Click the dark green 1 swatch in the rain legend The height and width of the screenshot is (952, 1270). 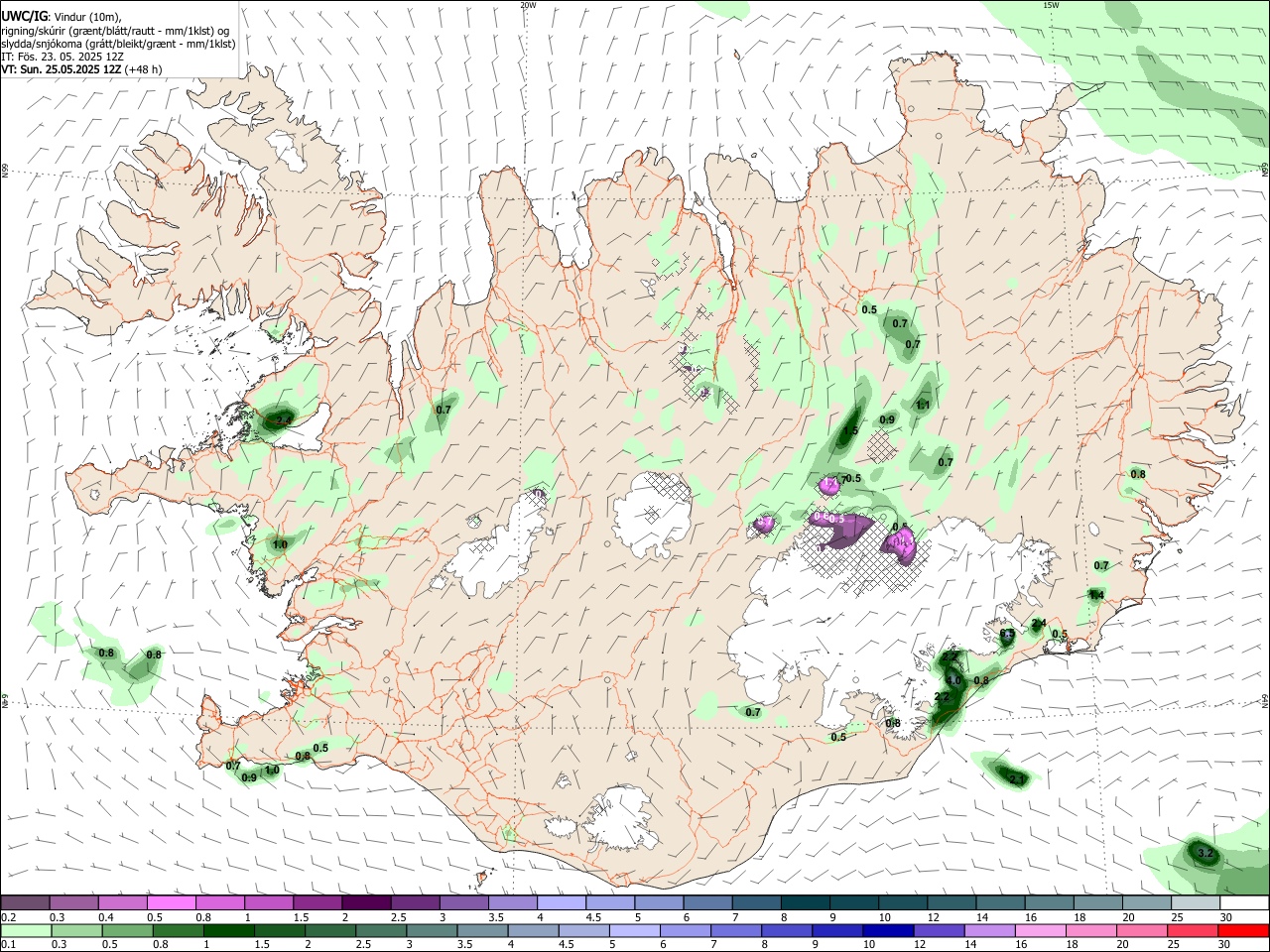click(x=229, y=931)
